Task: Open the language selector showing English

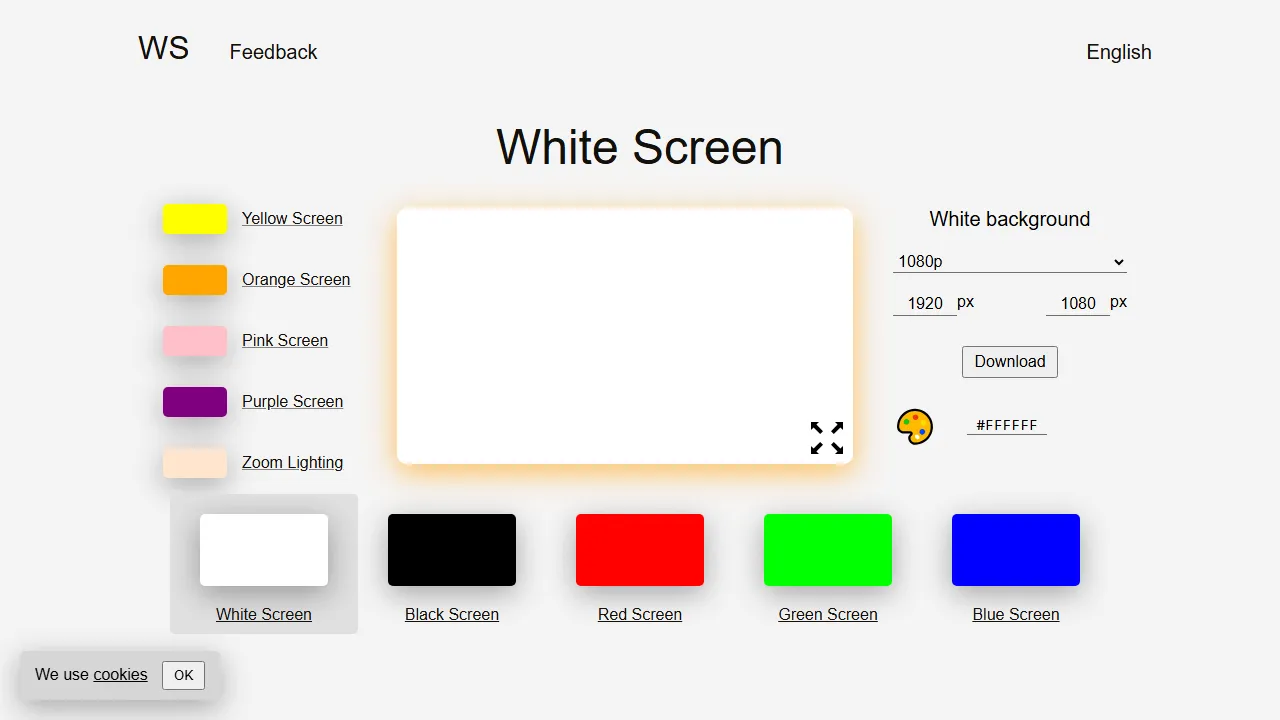Action: [1118, 52]
